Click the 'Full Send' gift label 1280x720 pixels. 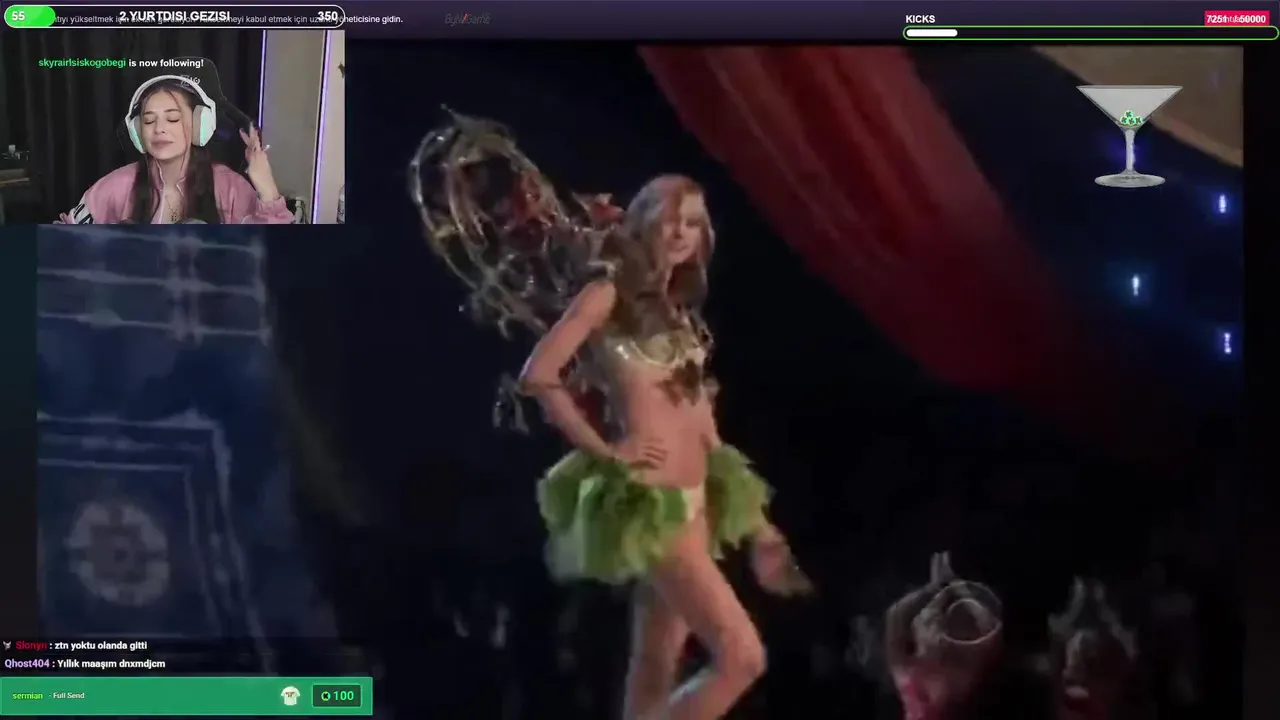pos(69,696)
